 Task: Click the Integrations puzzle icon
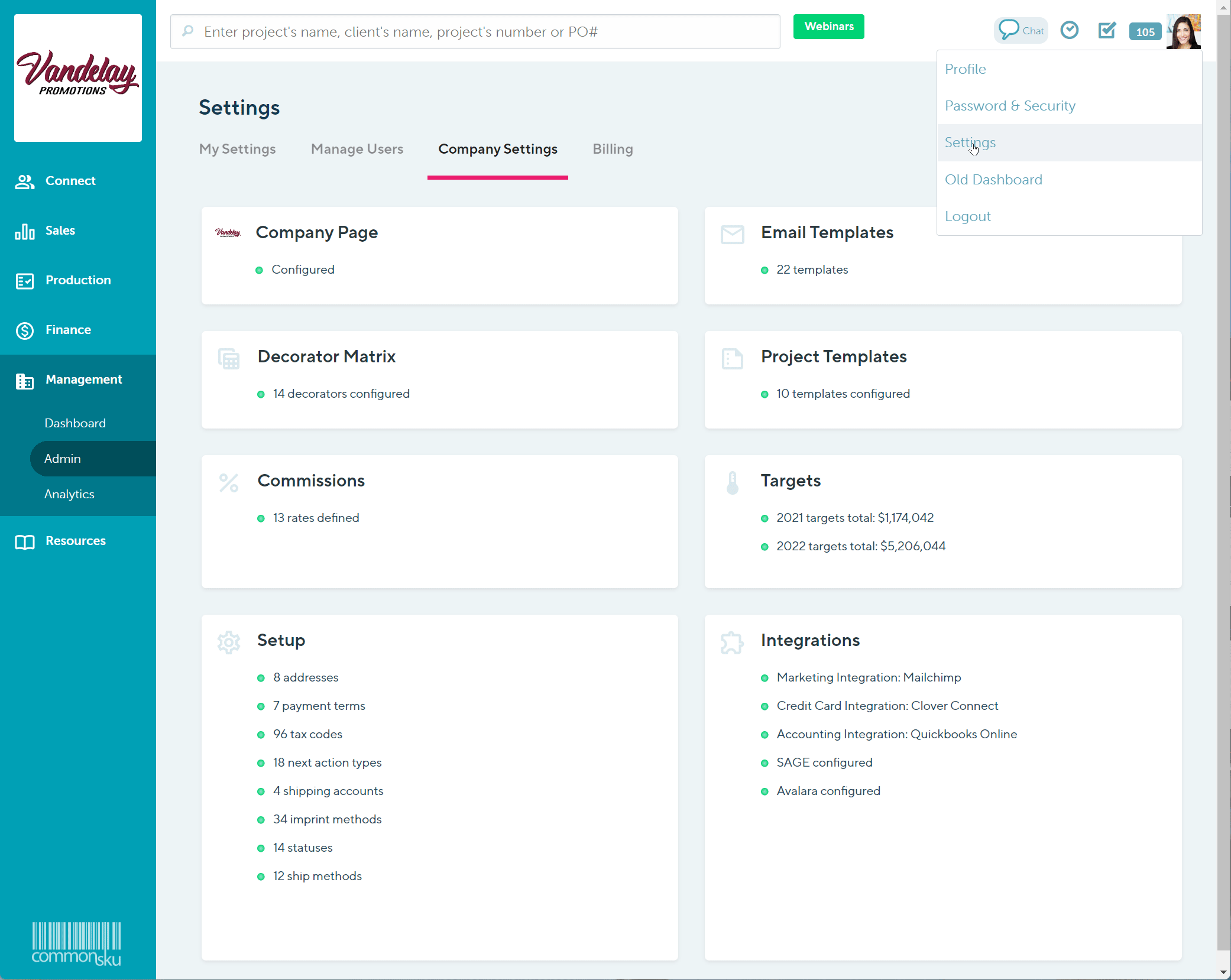point(732,642)
